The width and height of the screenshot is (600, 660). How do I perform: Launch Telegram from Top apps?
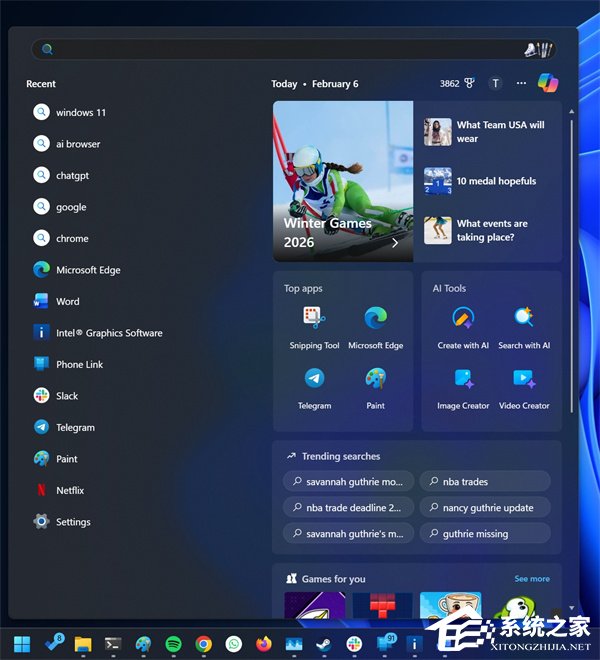[x=314, y=389]
